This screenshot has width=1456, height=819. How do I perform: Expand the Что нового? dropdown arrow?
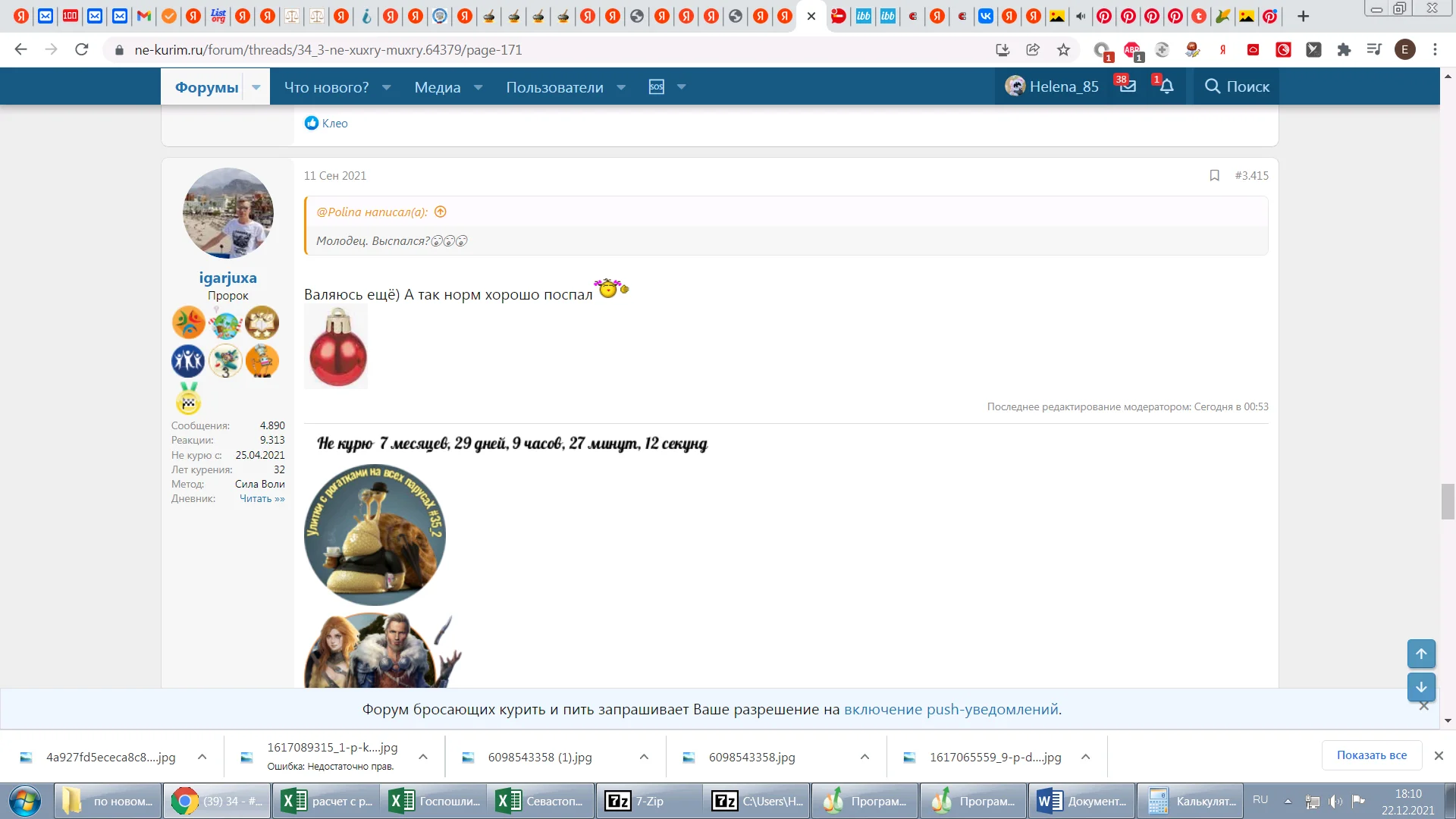click(x=387, y=87)
